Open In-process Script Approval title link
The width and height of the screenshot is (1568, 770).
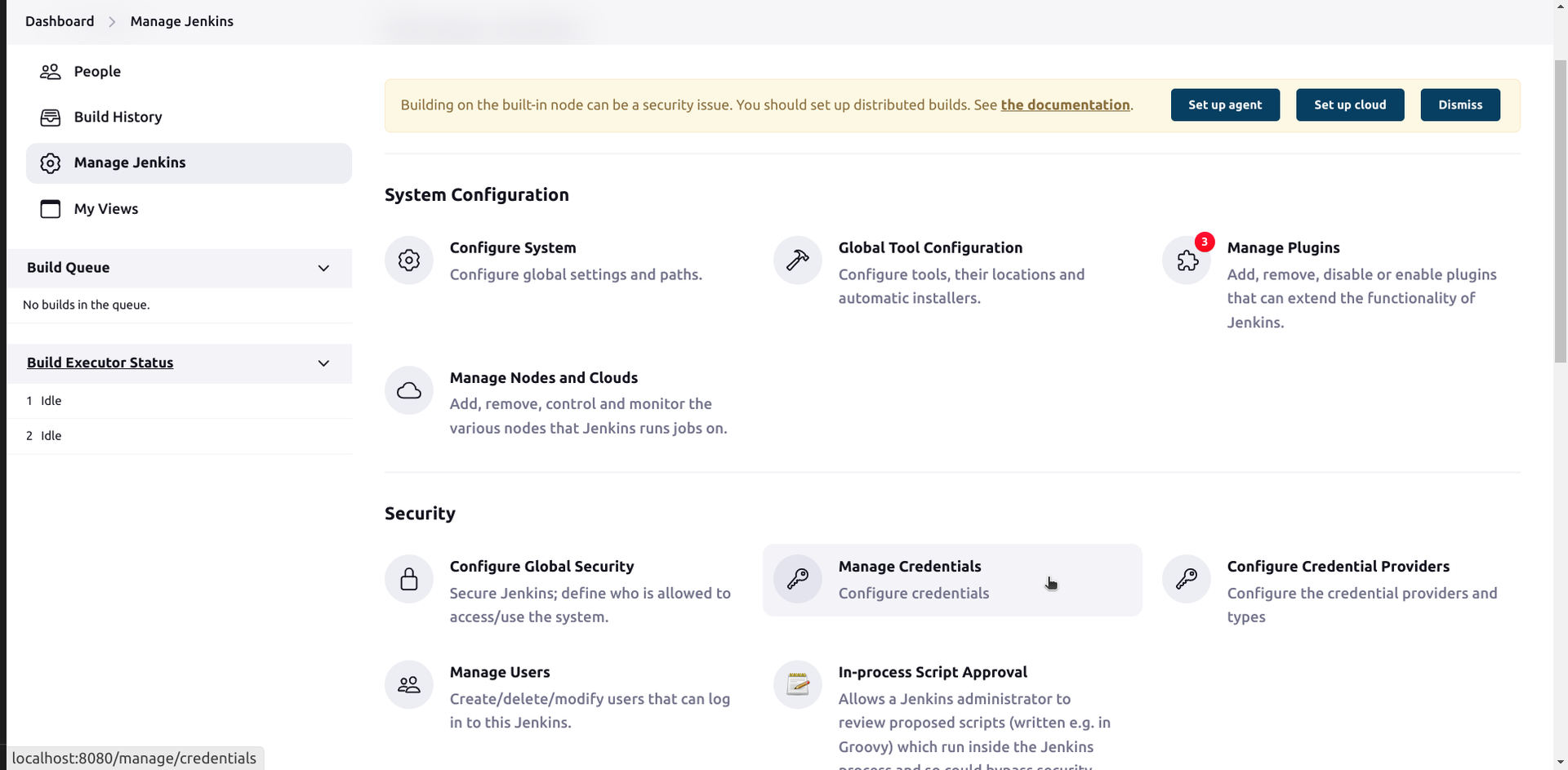[933, 673]
